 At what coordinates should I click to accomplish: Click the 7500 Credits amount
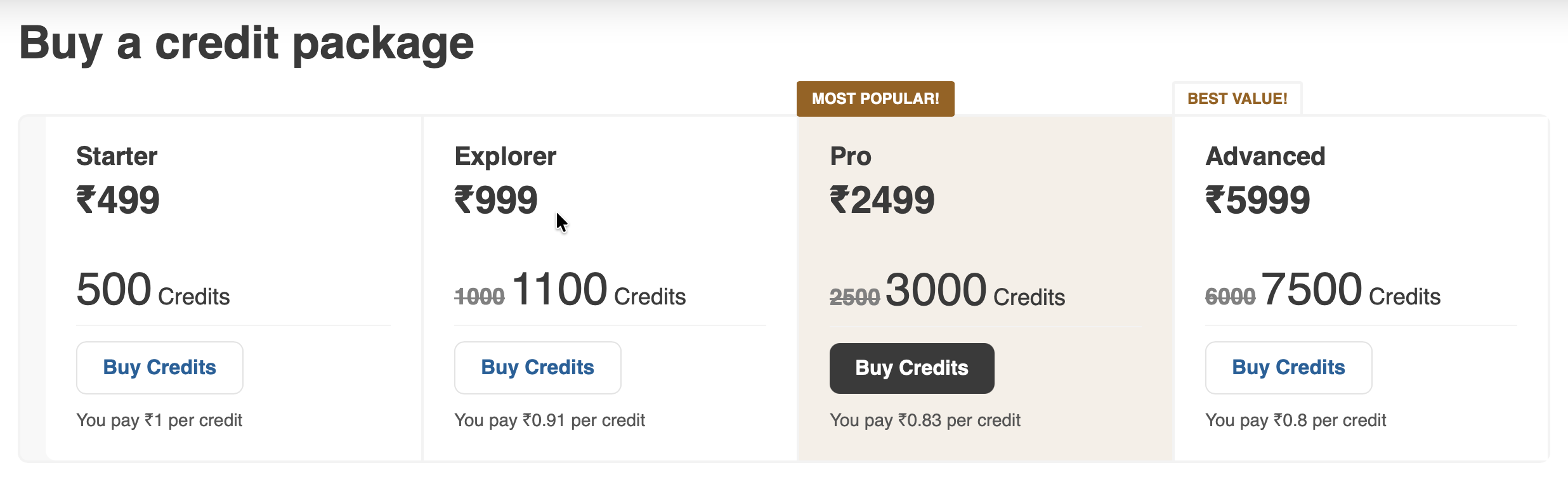tap(1350, 290)
